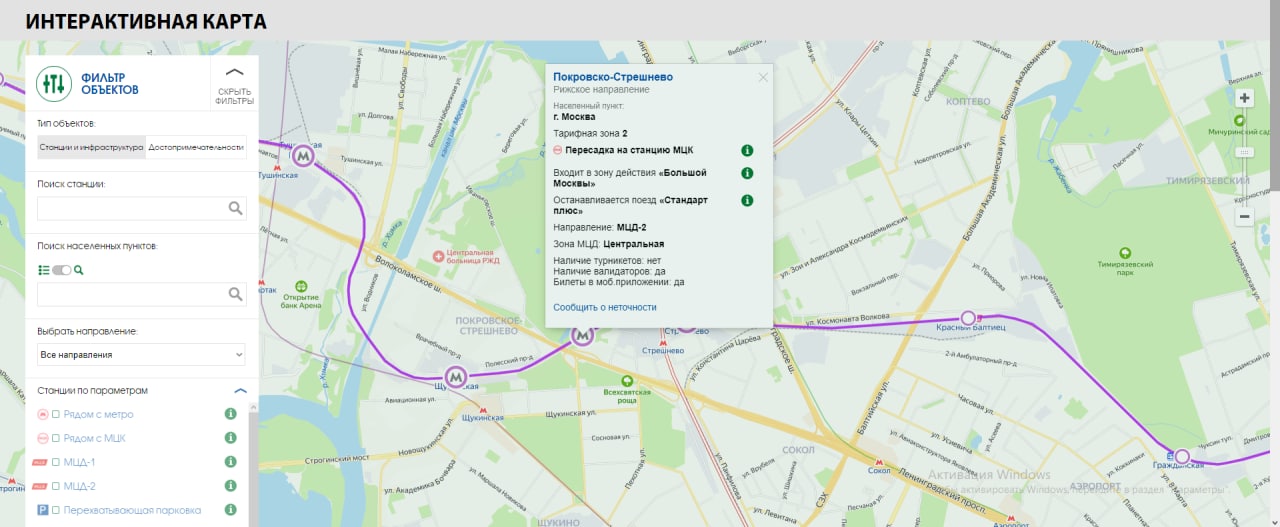Open info icon for Перехватывающая парковка
This screenshot has width=1280, height=527.
230,510
